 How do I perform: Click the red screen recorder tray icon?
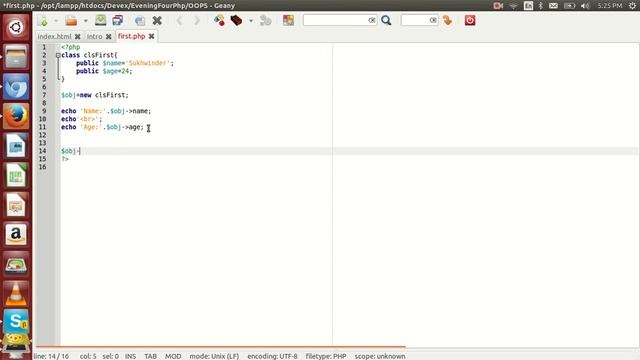pyautogui.click(x=498, y=6)
